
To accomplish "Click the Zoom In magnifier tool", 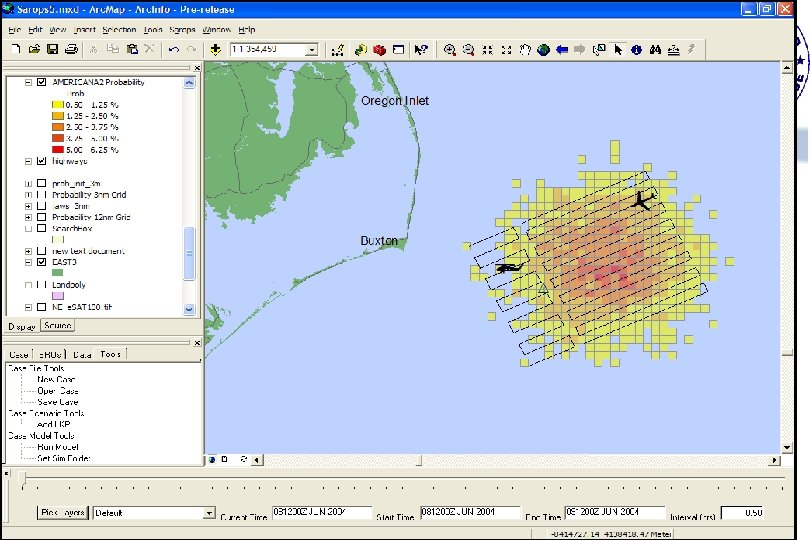I will [x=450, y=49].
